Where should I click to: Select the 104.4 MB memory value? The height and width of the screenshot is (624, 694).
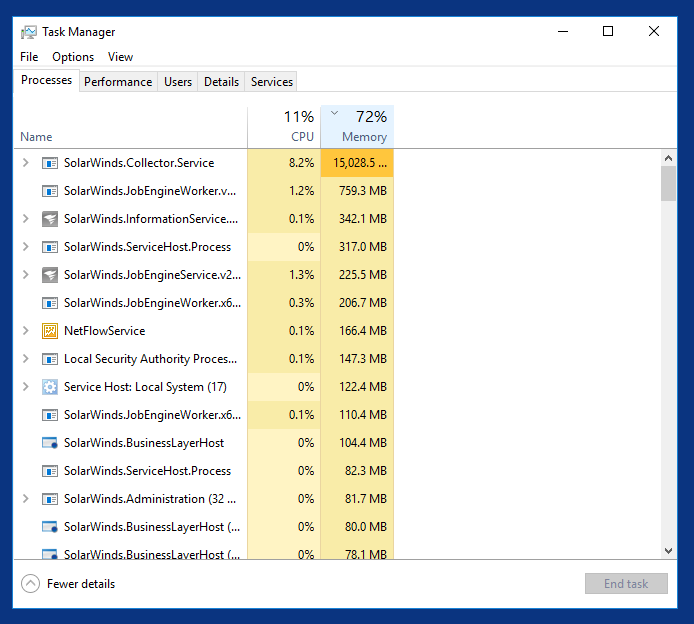pos(362,443)
